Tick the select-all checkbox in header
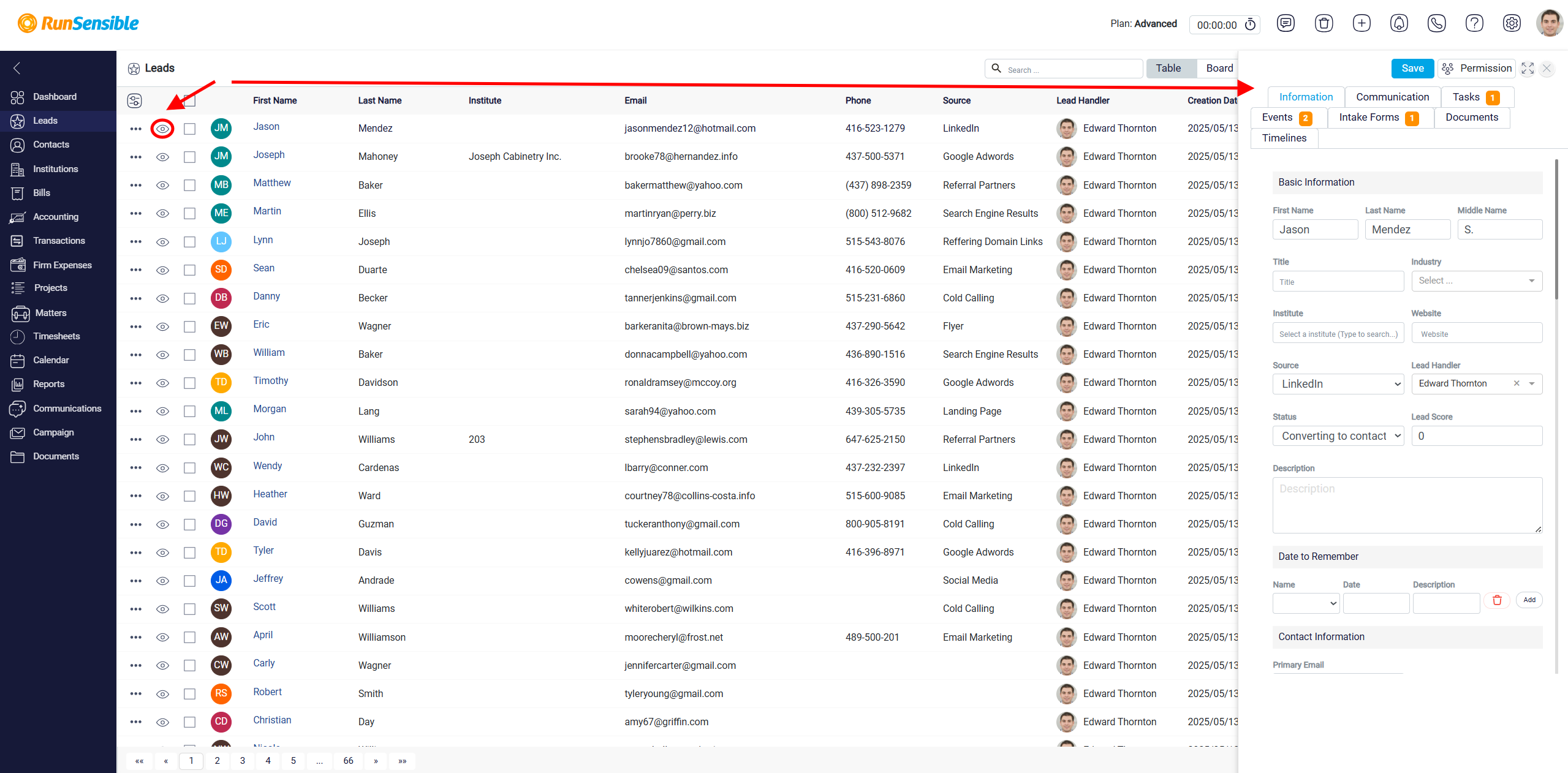Viewport: 1568px width, 773px height. [x=189, y=100]
